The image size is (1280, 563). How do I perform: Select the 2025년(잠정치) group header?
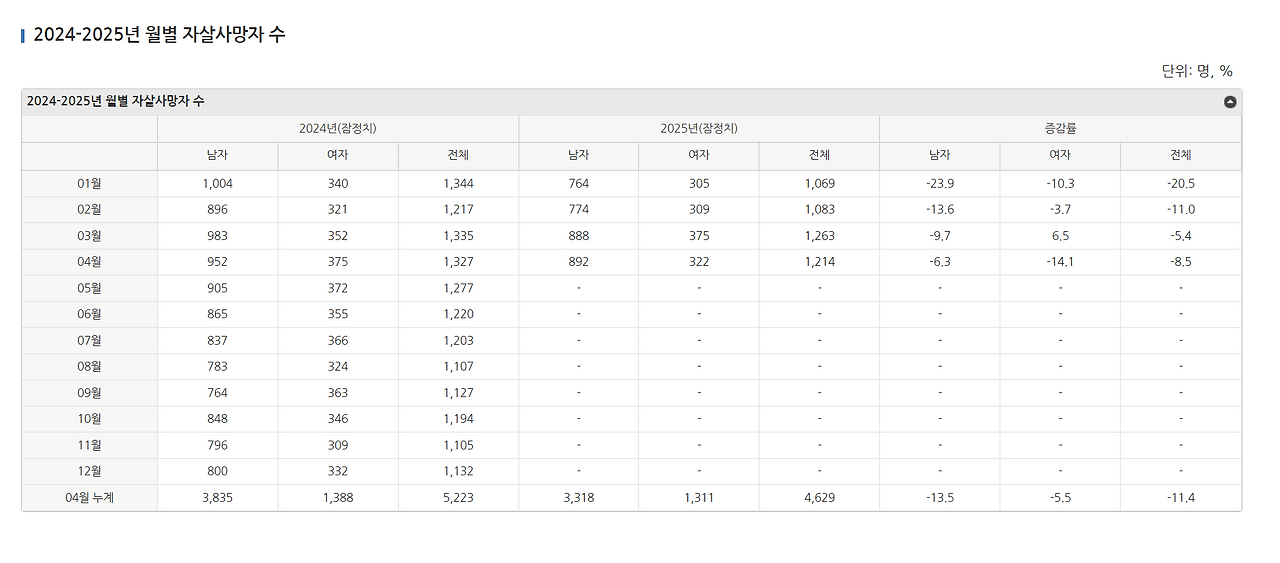[699, 129]
